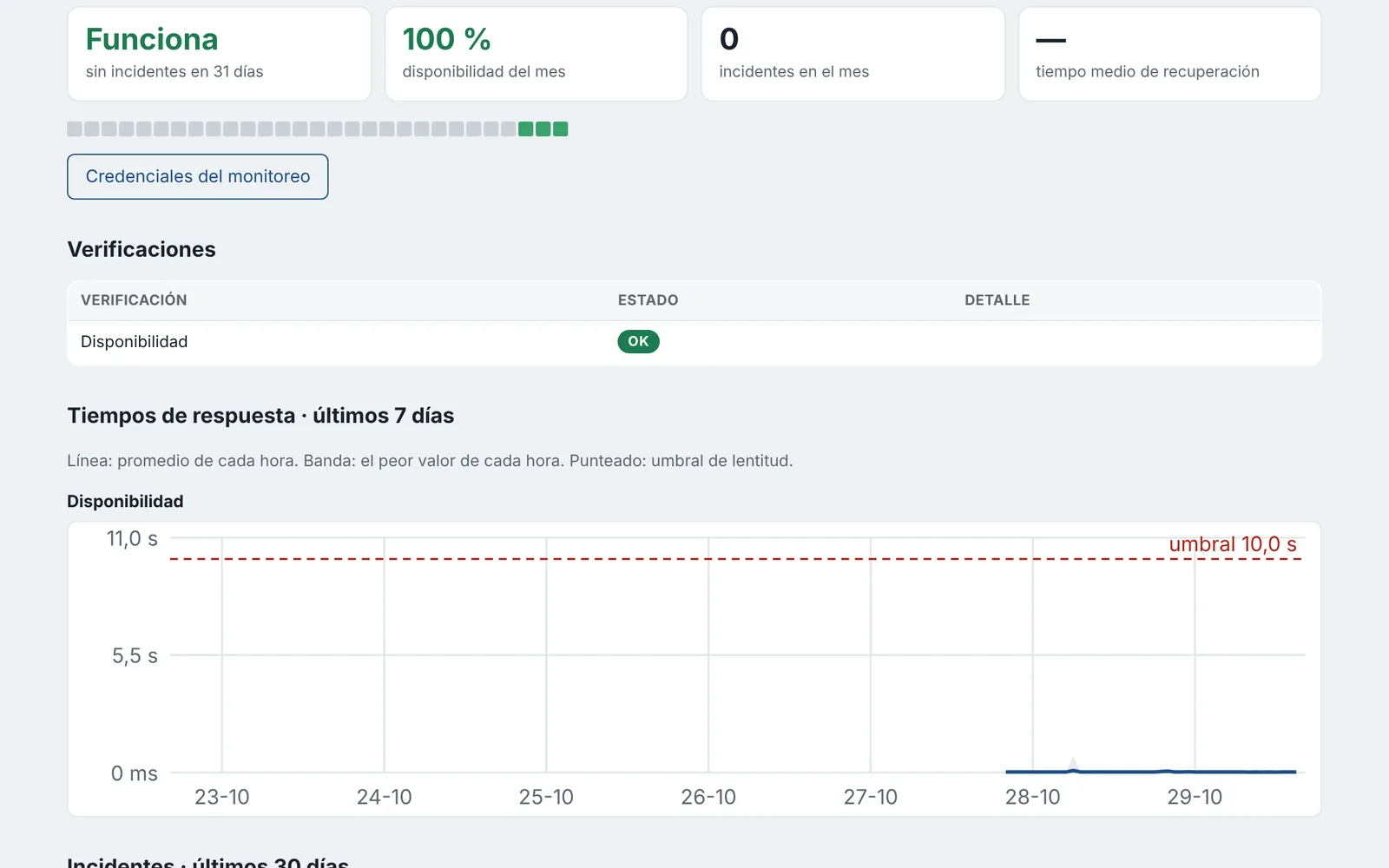Click 'Tiempos de respuesta · últimos 7 días' heading

click(x=261, y=416)
